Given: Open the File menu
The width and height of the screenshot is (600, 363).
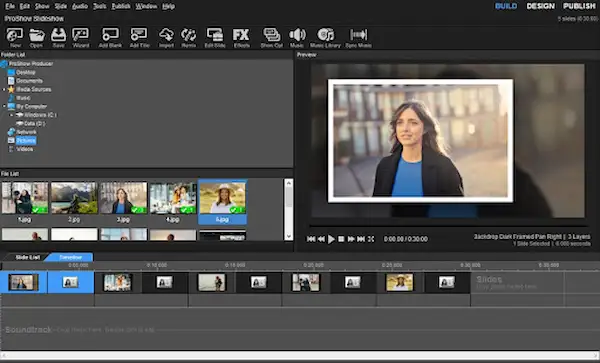Looking at the screenshot, I should coord(10,7).
